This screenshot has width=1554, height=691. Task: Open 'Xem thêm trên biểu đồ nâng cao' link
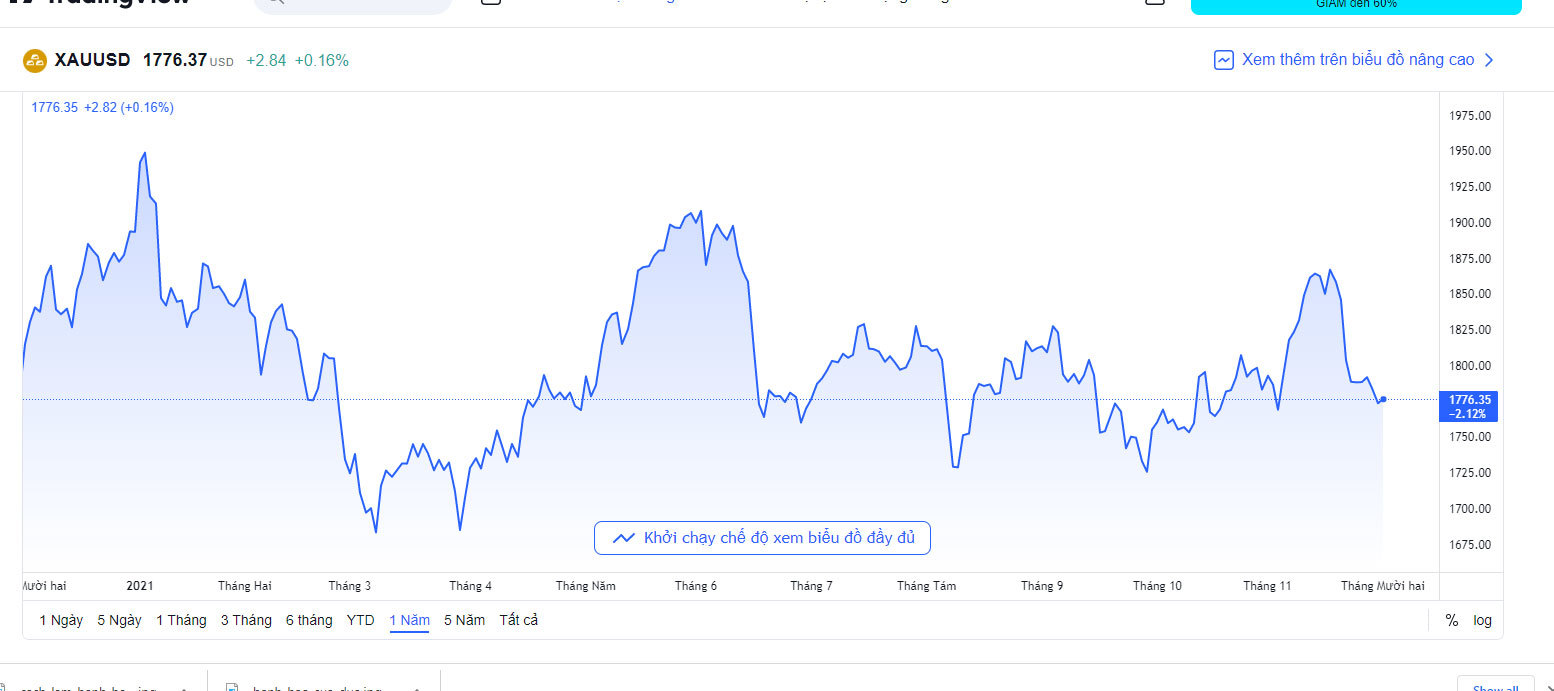point(1357,60)
